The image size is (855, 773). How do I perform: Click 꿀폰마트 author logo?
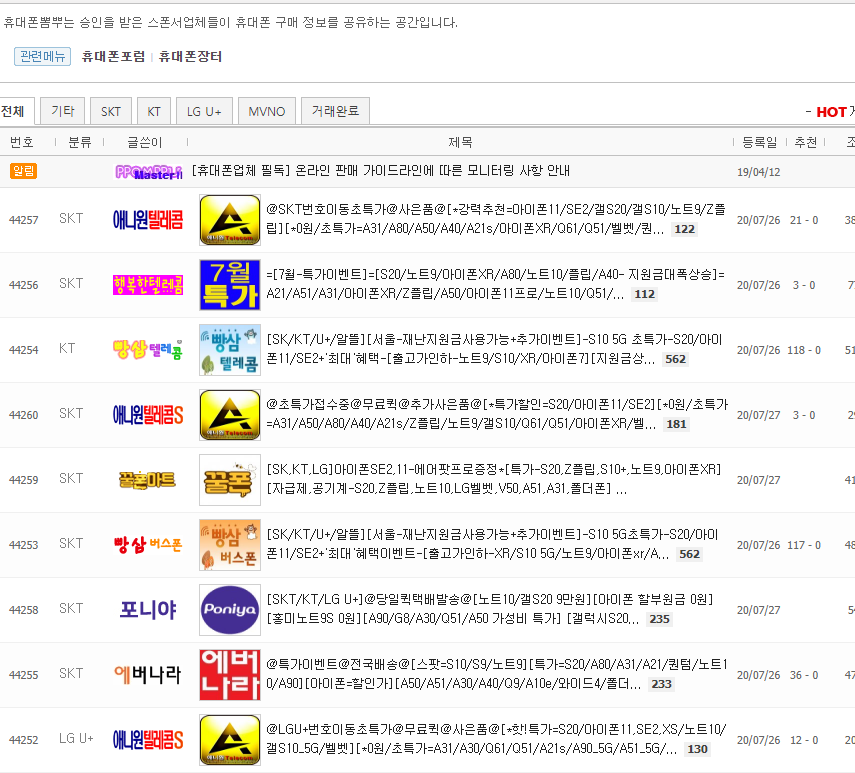[x=148, y=480]
